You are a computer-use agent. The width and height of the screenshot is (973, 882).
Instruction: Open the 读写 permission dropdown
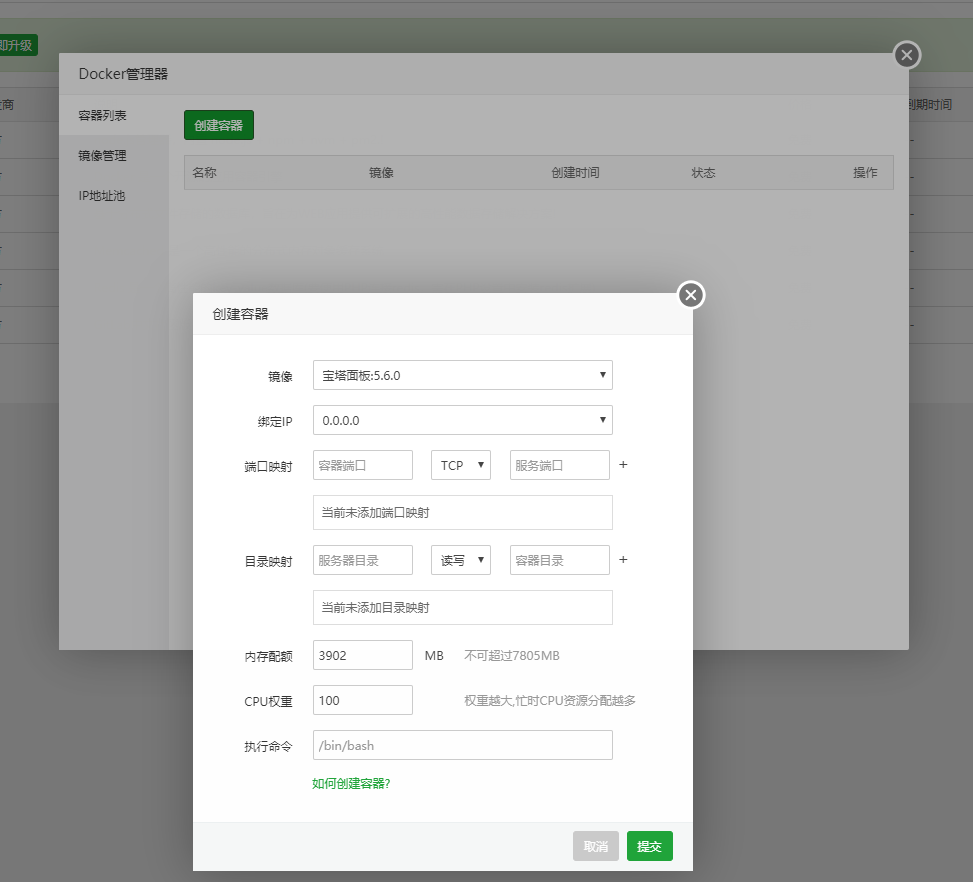(460, 560)
